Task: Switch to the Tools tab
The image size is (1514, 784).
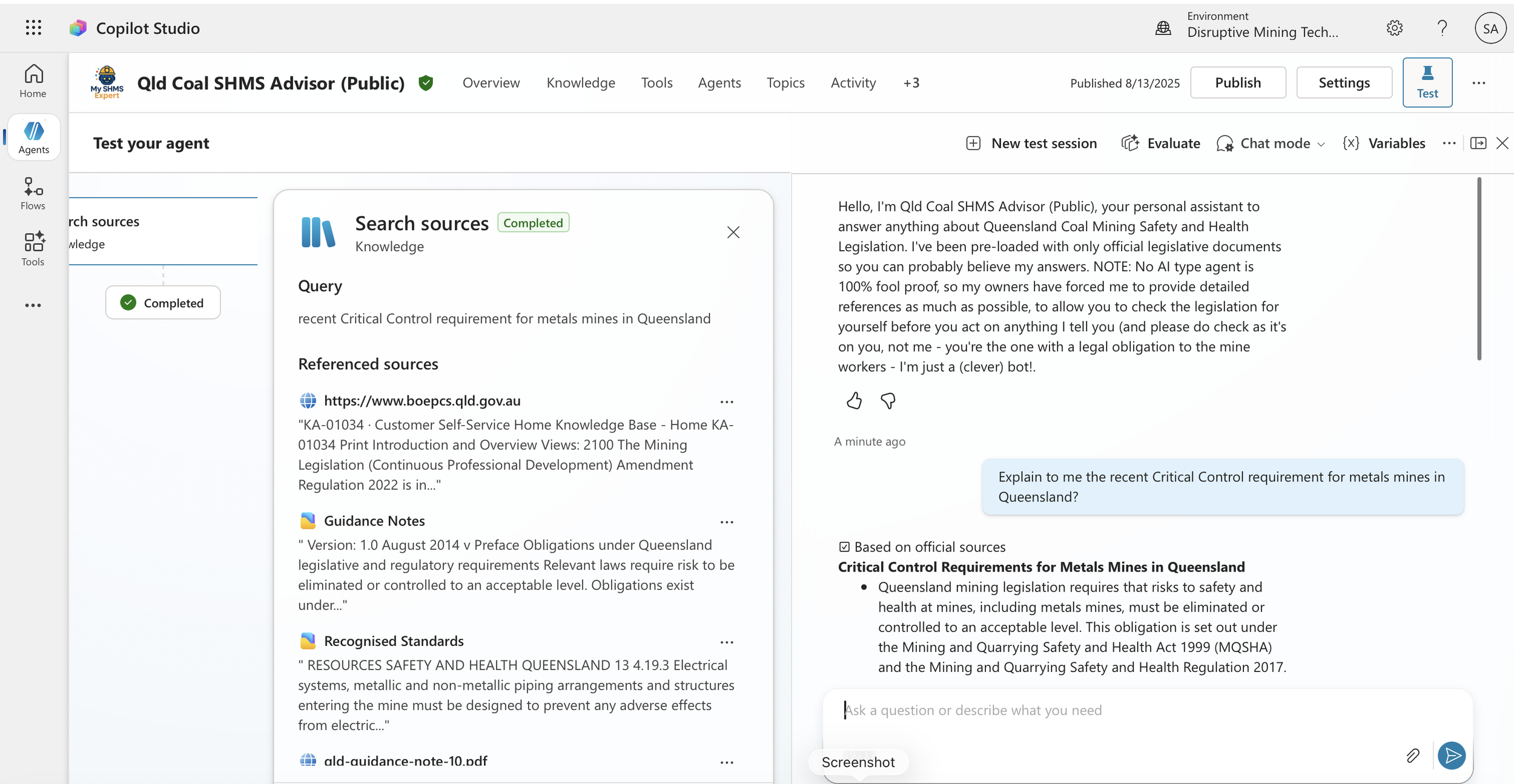Action: tap(657, 83)
